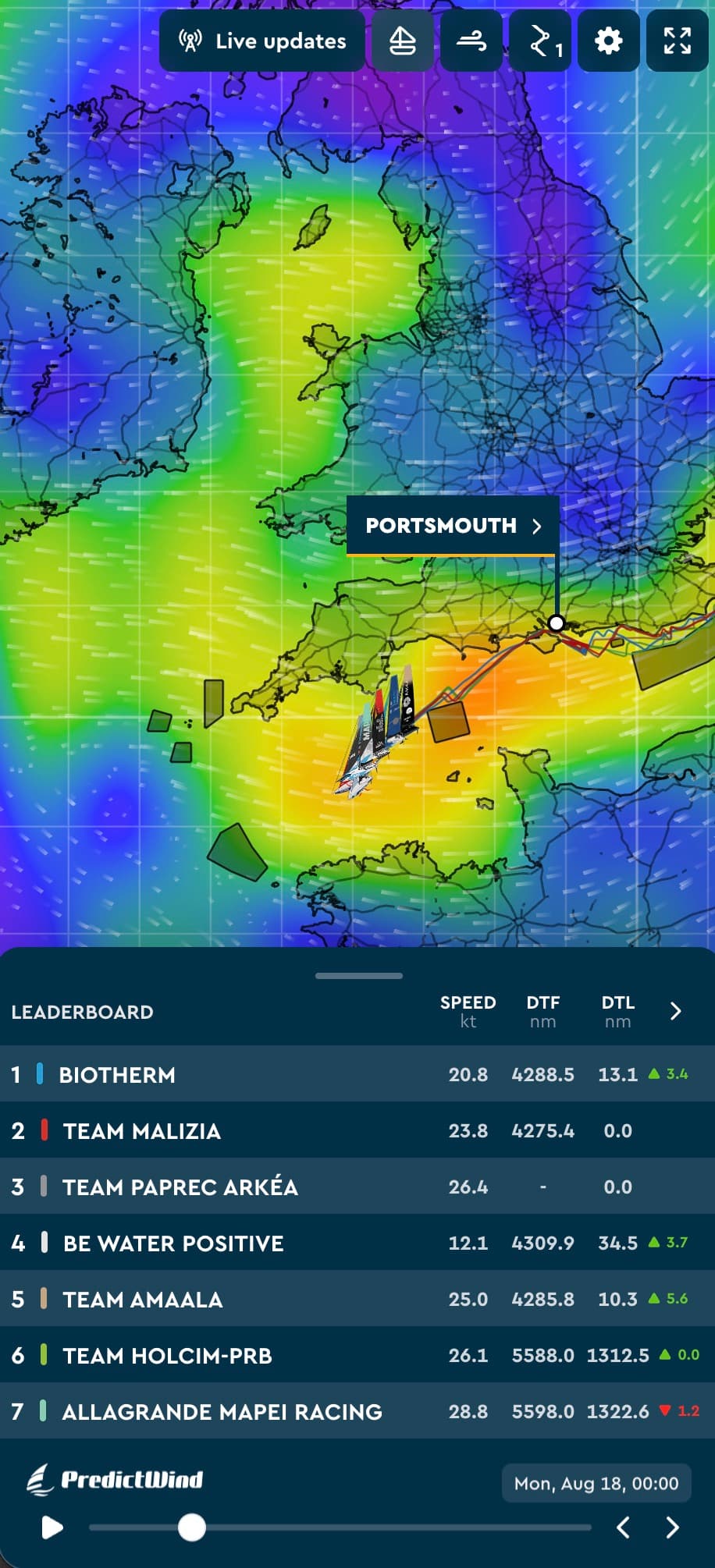Open the PredictWind logo link
The image size is (715, 1568).
(115, 1479)
